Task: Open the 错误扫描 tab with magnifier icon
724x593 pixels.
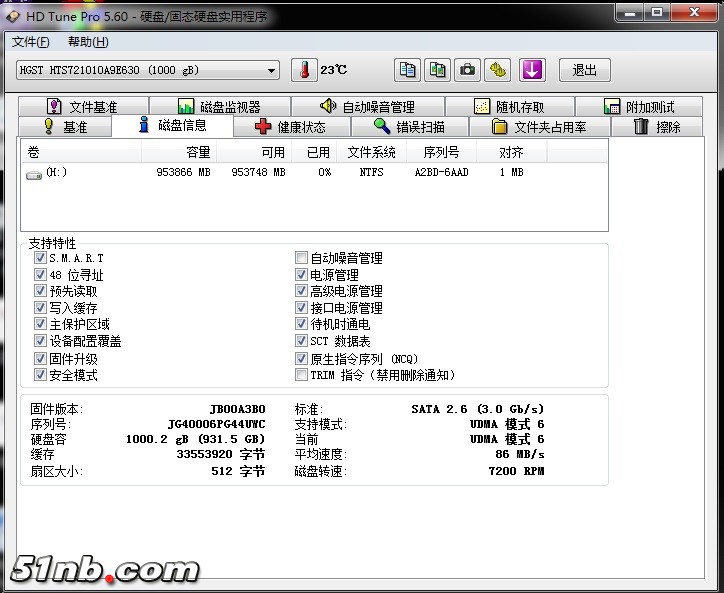Action: point(408,127)
